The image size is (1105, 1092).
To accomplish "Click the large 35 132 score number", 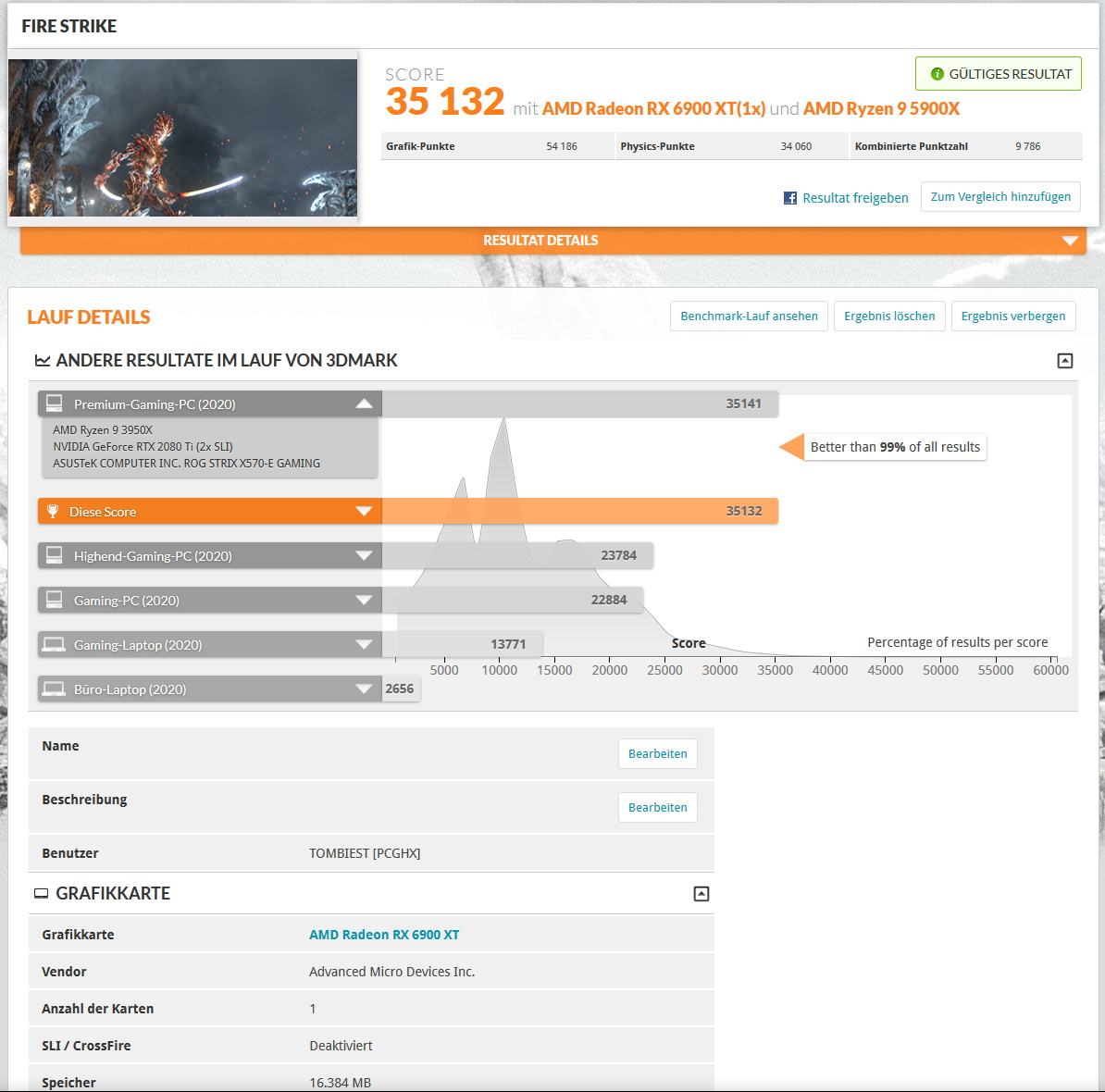I will 444,102.
